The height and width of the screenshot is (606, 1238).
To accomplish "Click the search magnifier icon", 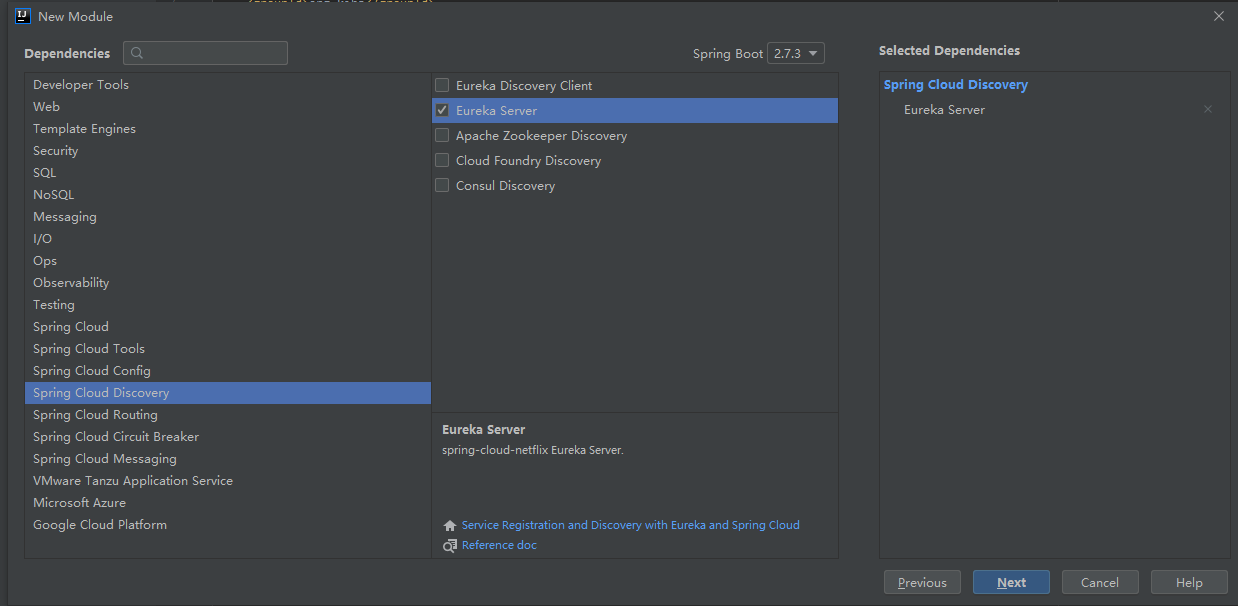I will [137, 53].
